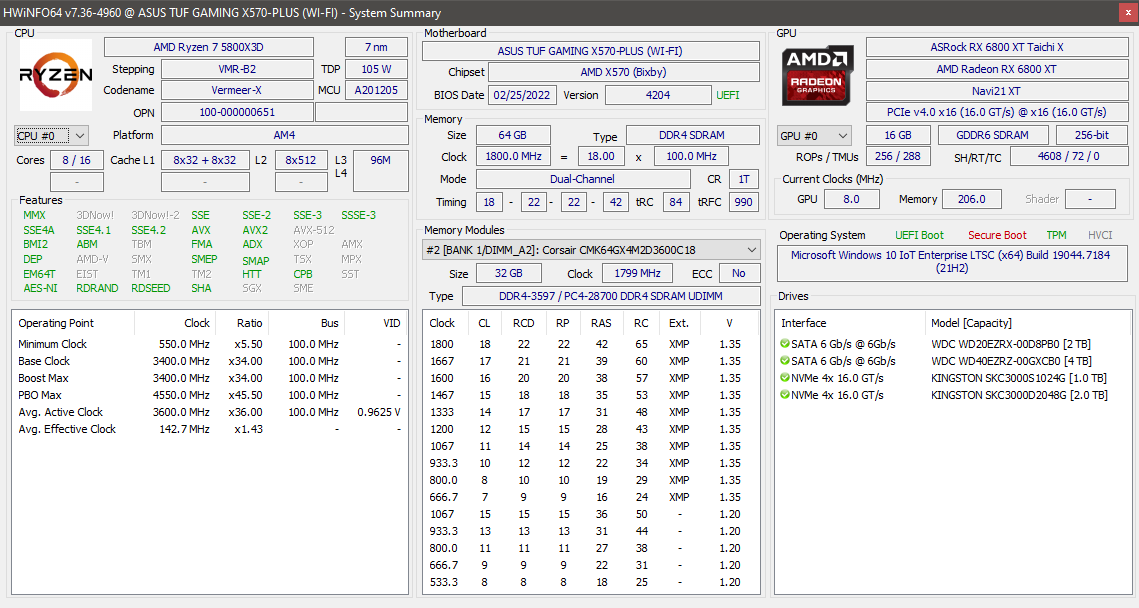Click the red Secure Boot status label
The height and width of the screenshot is (608, 1139).
click(x=997, y=235)
